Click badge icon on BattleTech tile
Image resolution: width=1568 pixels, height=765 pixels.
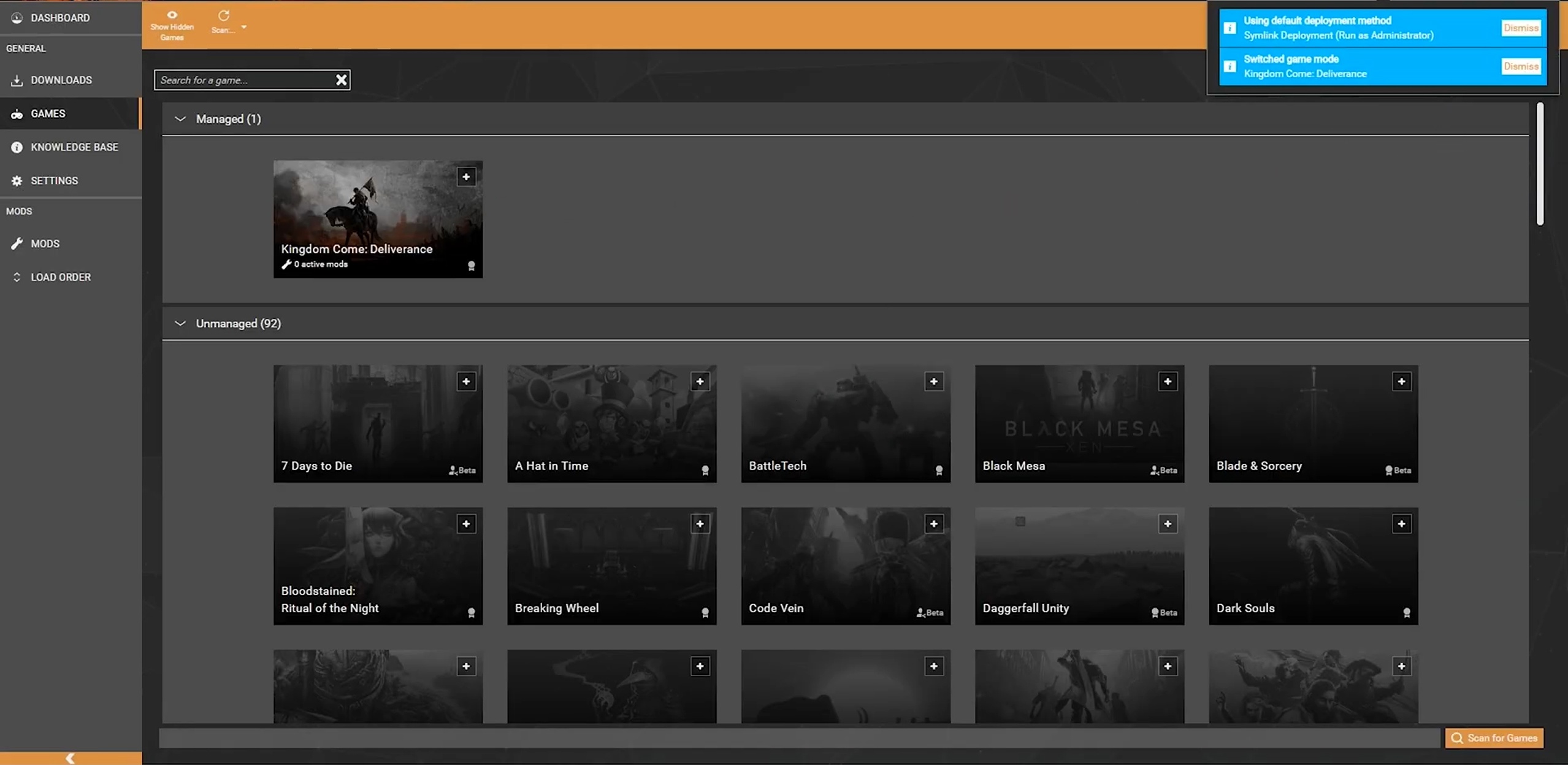[x=939, y=471]
